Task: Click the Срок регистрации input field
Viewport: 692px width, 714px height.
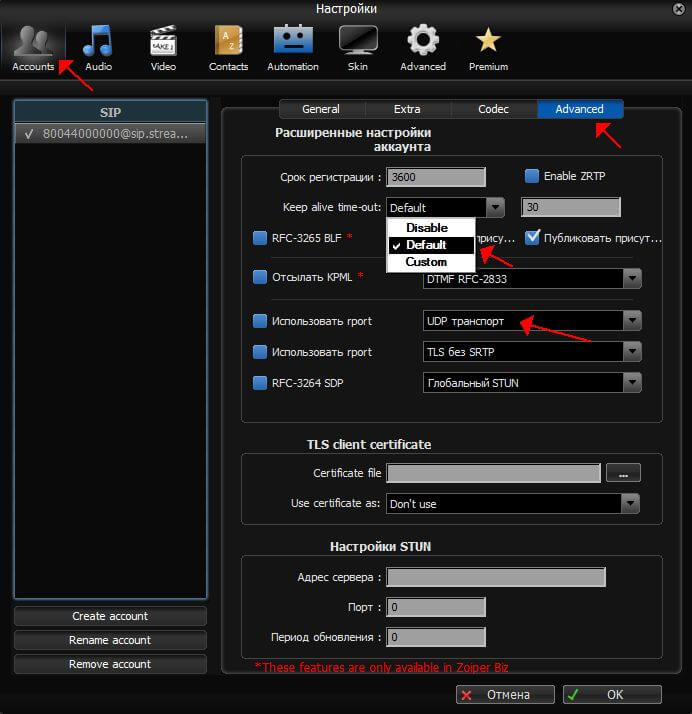Action: click(x=436, y=177)
